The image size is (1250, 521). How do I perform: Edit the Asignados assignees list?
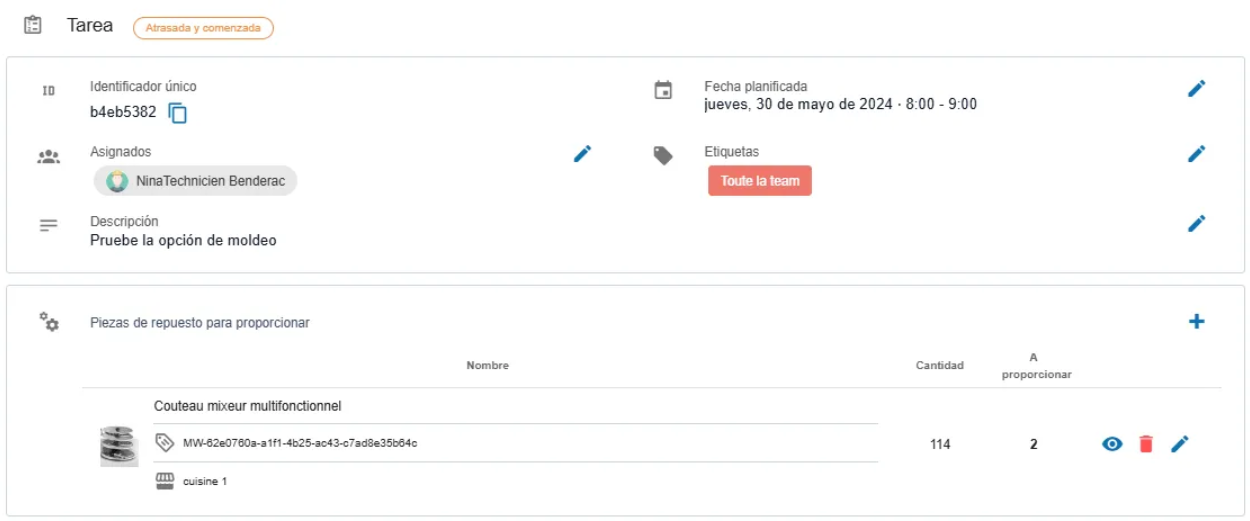[x=582, y=154]
